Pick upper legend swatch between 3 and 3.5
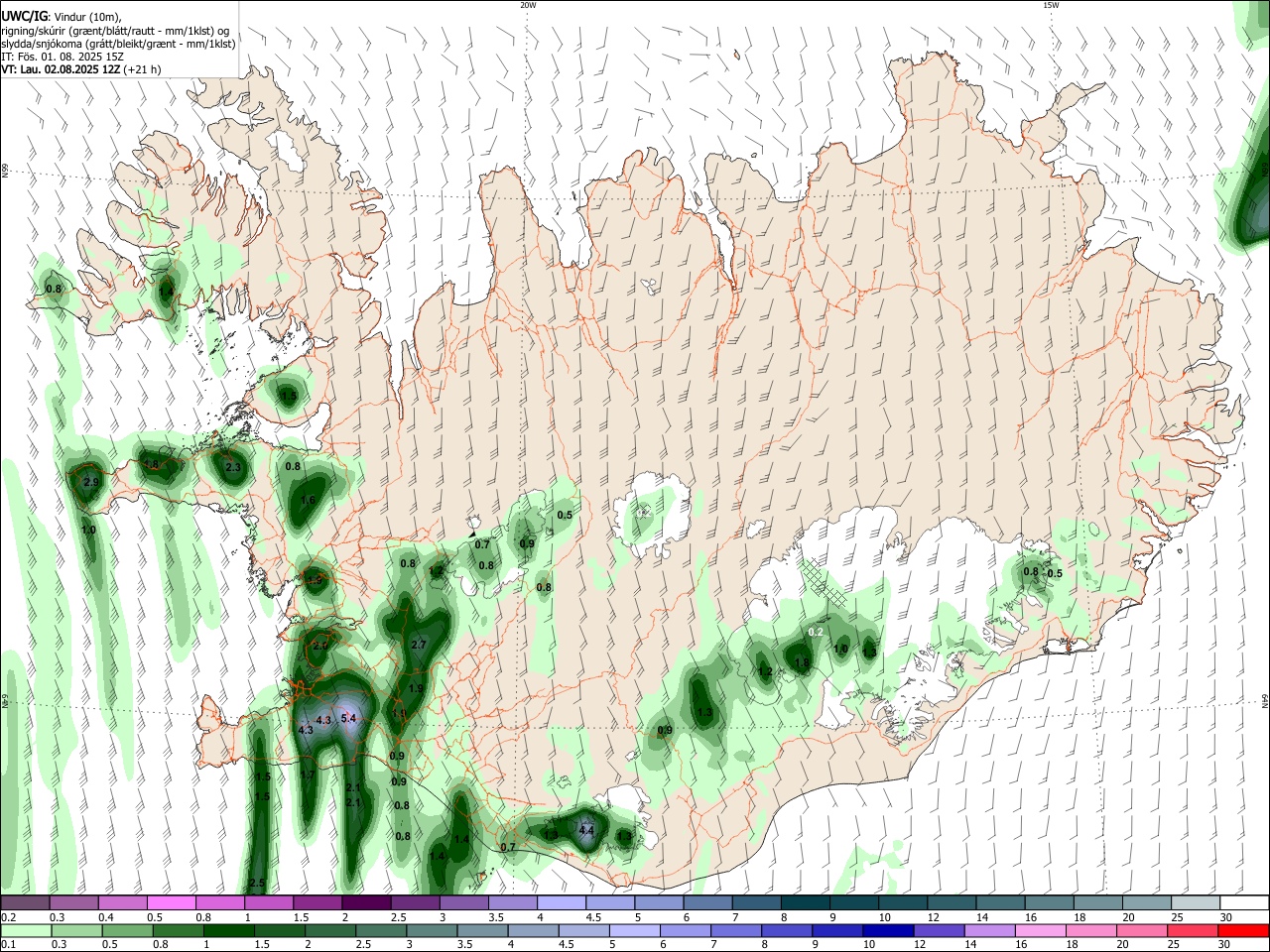Screen dimensions: 1270x952 pos(464,902)
